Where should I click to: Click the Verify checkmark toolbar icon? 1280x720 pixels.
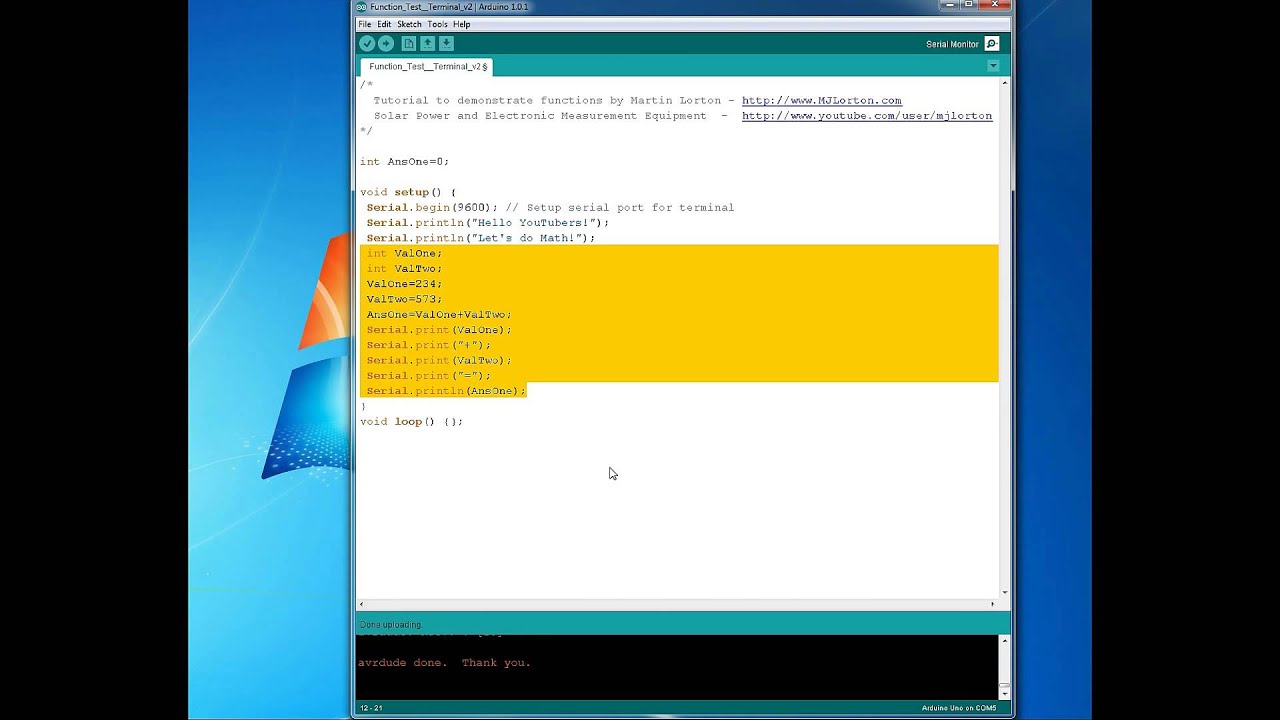point(367,44)
